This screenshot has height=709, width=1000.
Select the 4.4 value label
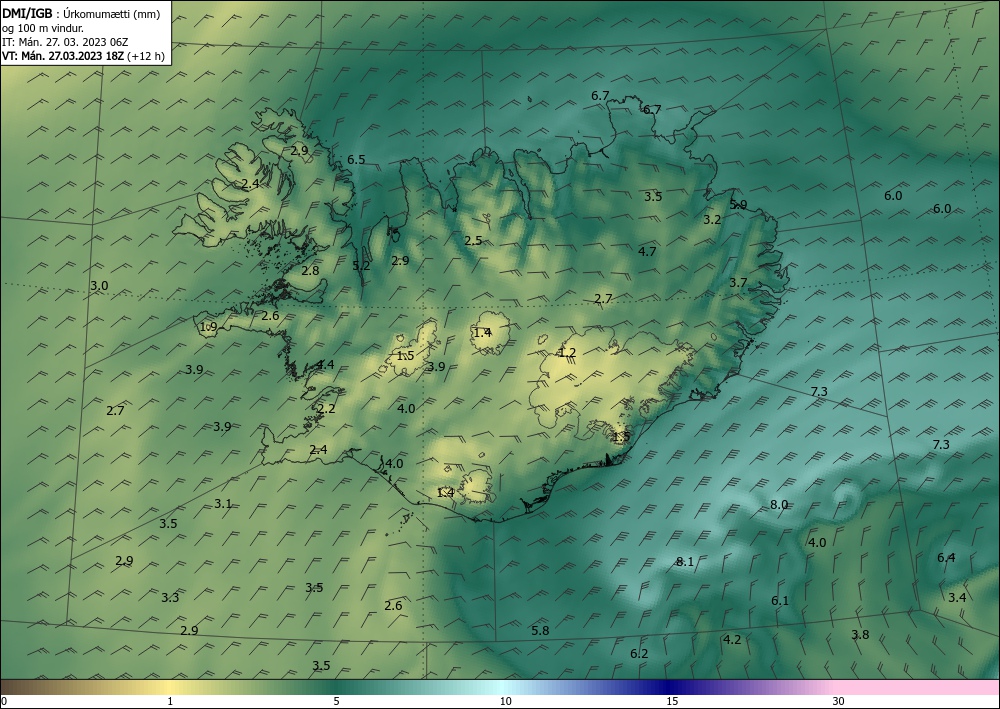click(x=325, y=365)
